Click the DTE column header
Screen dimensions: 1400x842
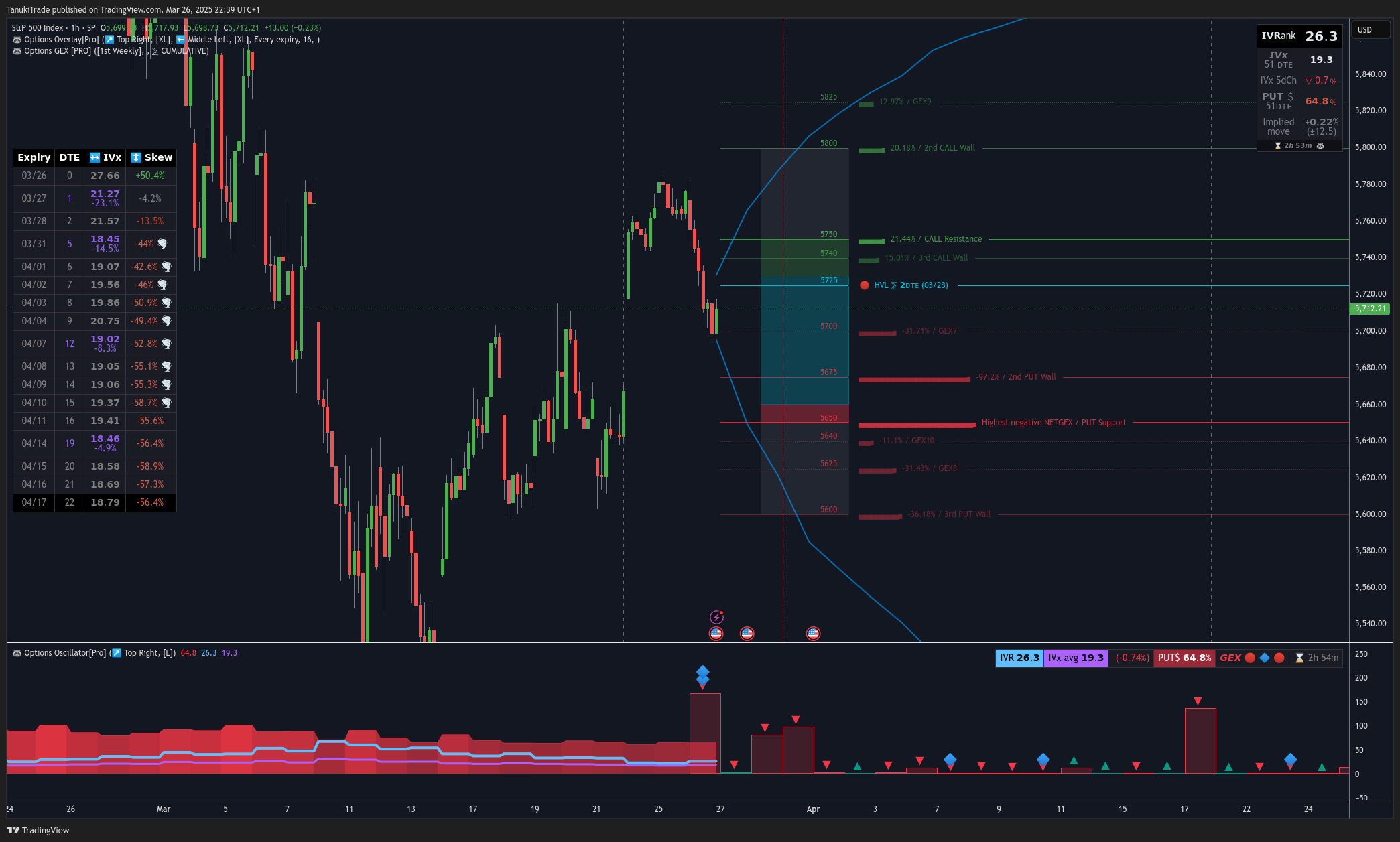[x=70, y=157]
